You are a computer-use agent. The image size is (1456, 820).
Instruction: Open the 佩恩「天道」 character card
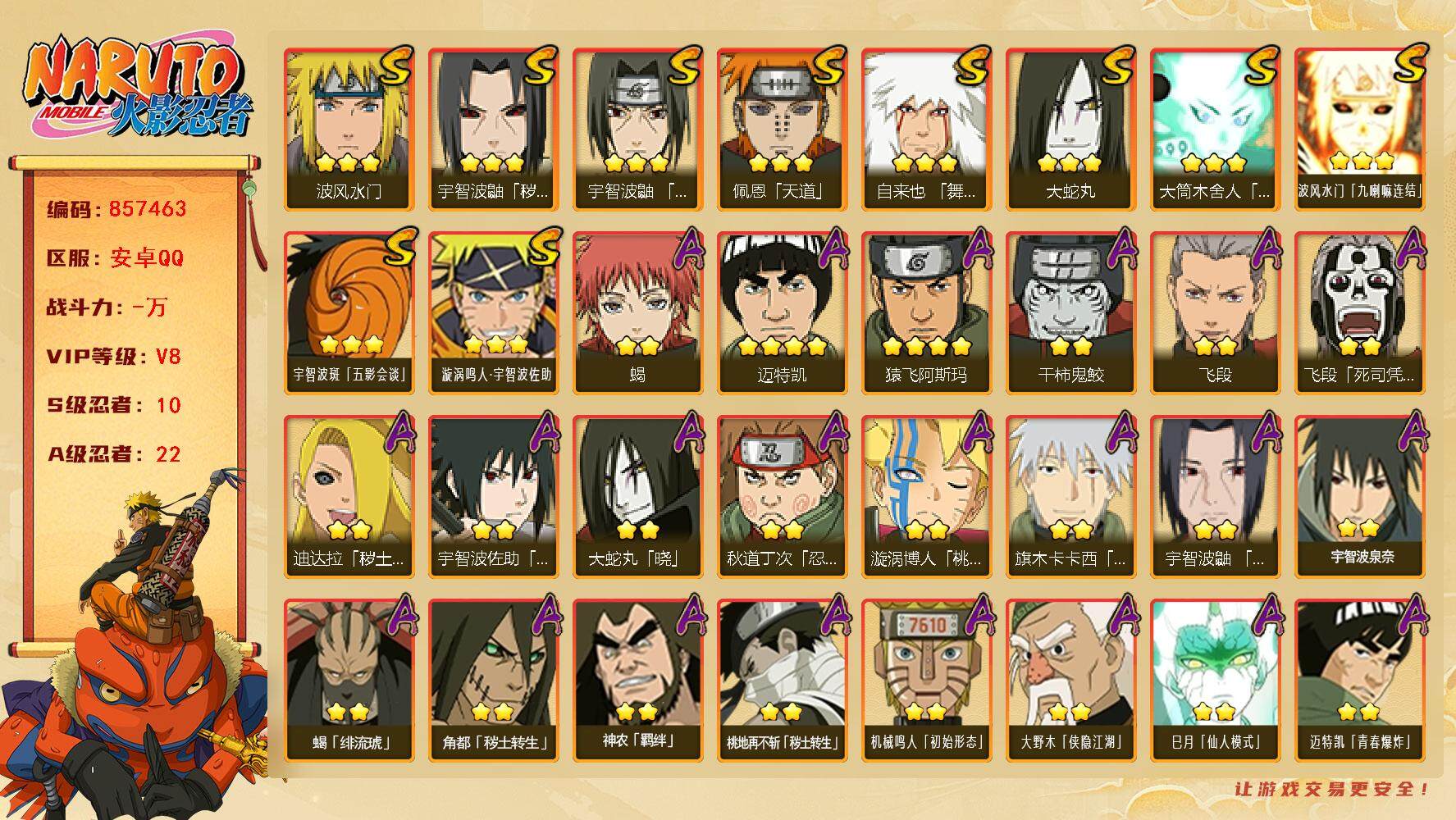783,130
